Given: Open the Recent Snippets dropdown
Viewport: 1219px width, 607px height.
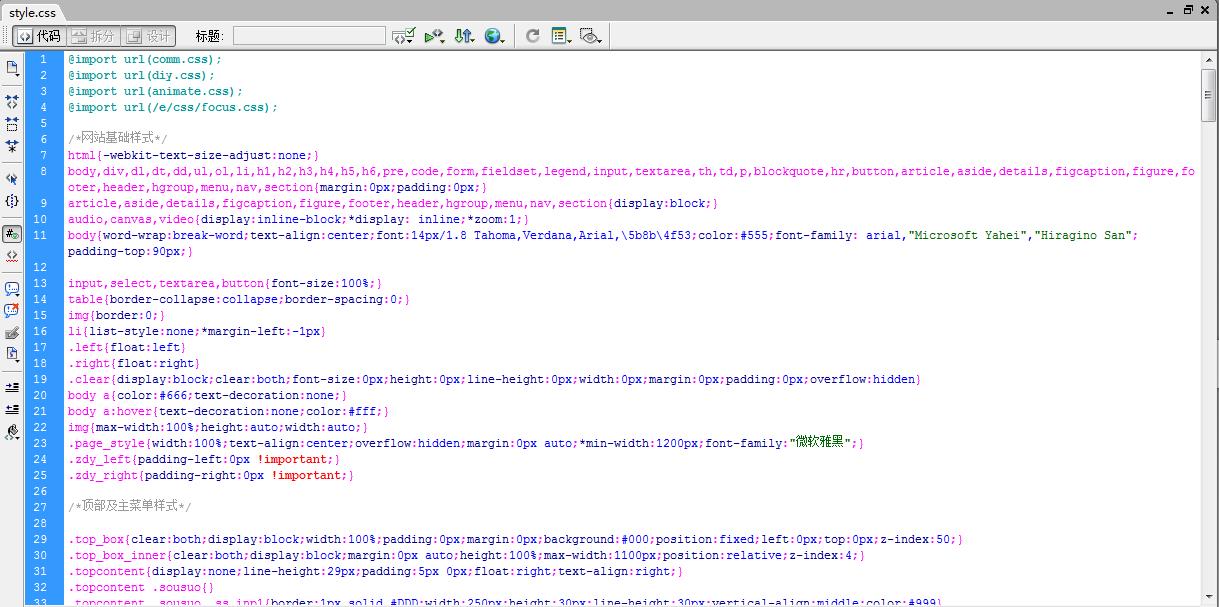Looking at the screenshot, I should tap(12, 354).
